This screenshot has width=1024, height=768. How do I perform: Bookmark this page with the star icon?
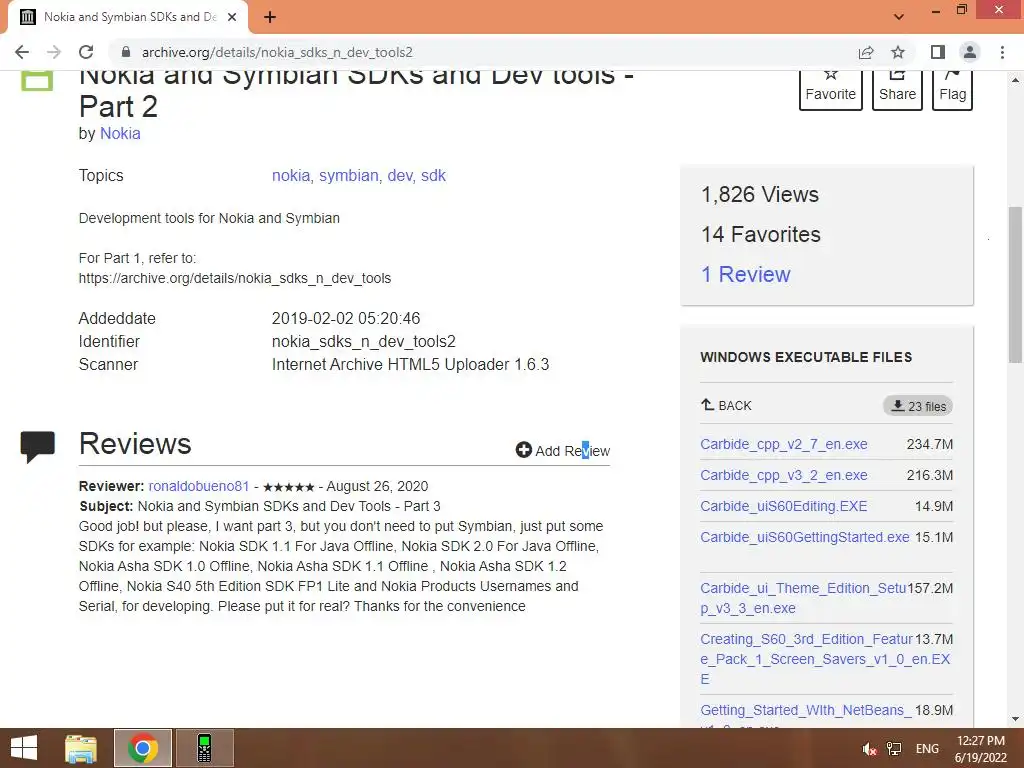click(898, 52)
